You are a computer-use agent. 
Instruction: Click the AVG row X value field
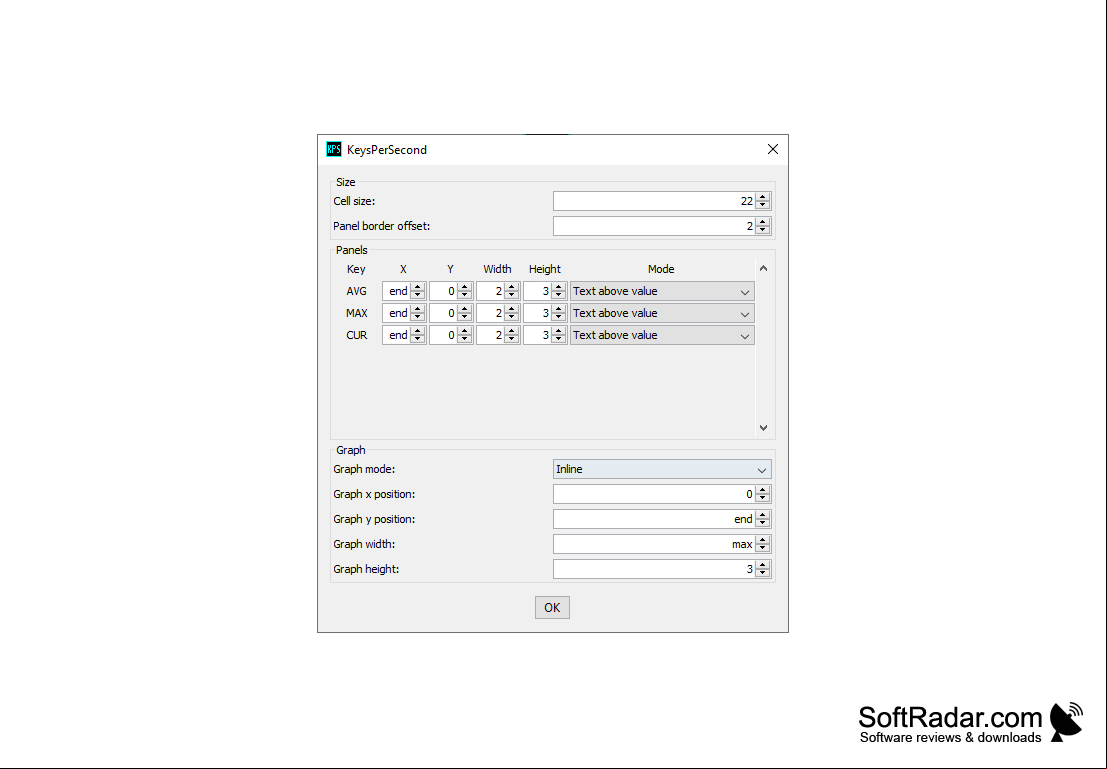(x=397, y=291)
